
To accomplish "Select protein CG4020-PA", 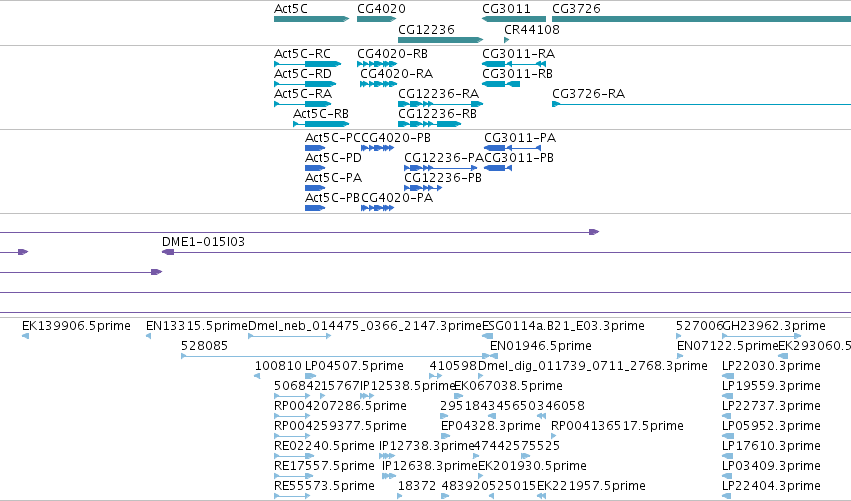I will point(377,208).
